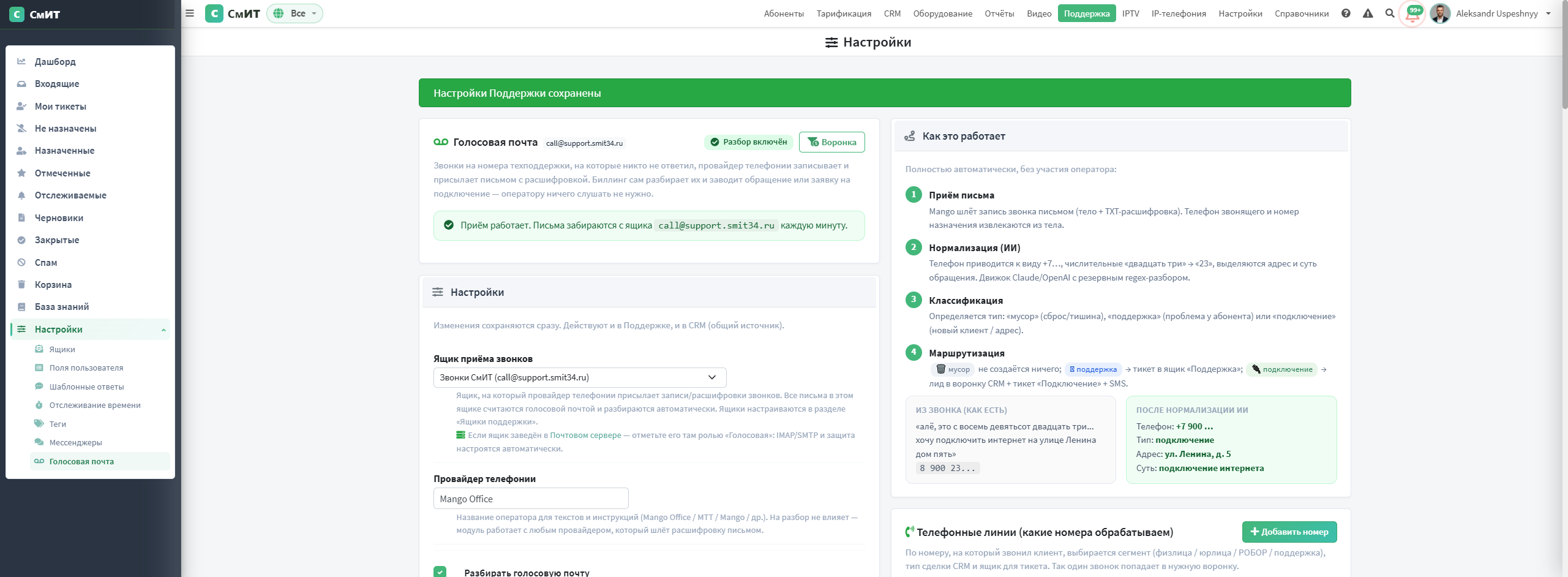Click the Теги tags icon
This screenshot has width=1568, height=577.
click(x=39, y=424)
